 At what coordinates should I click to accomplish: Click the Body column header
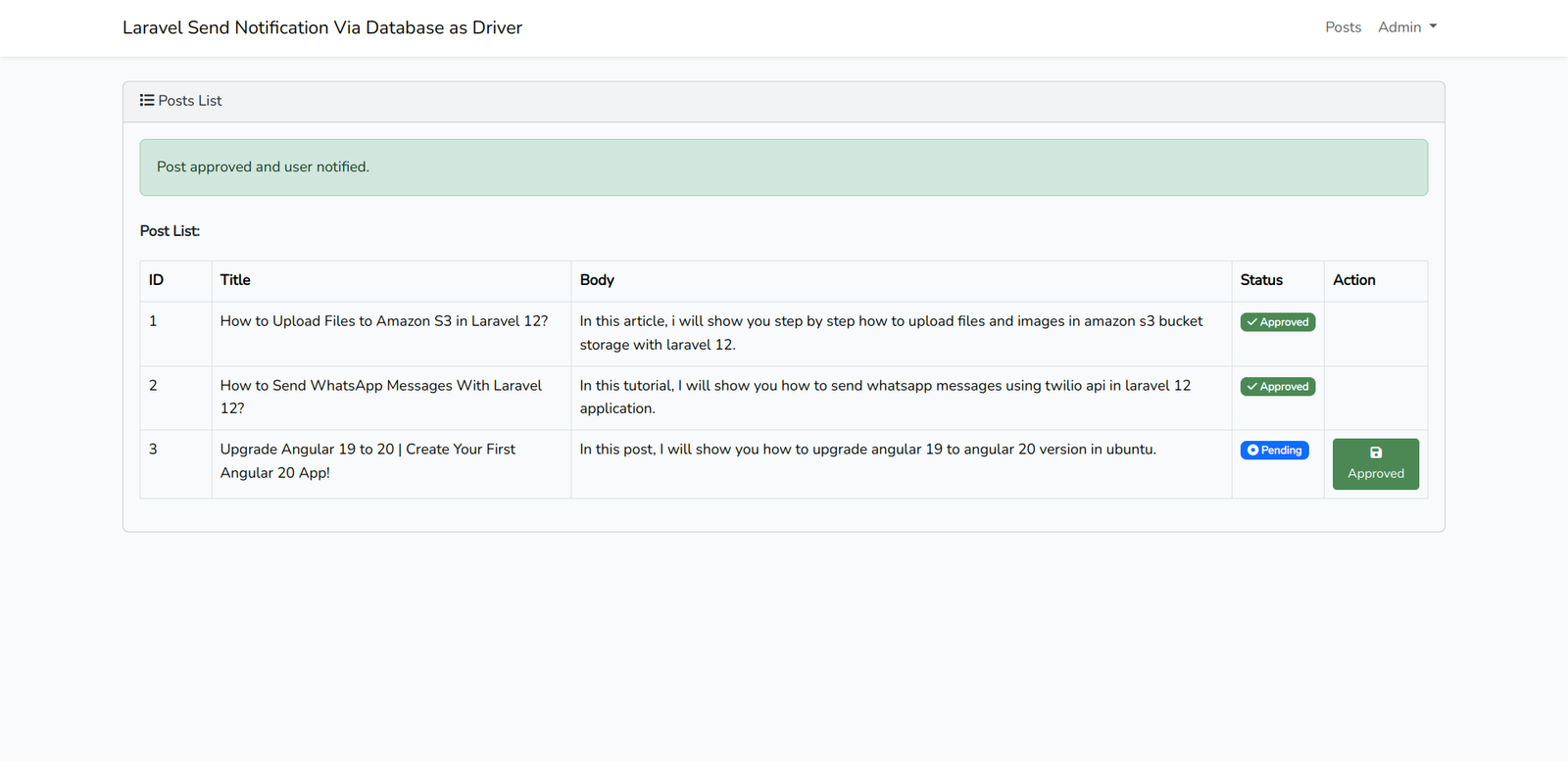pos(597,280)
